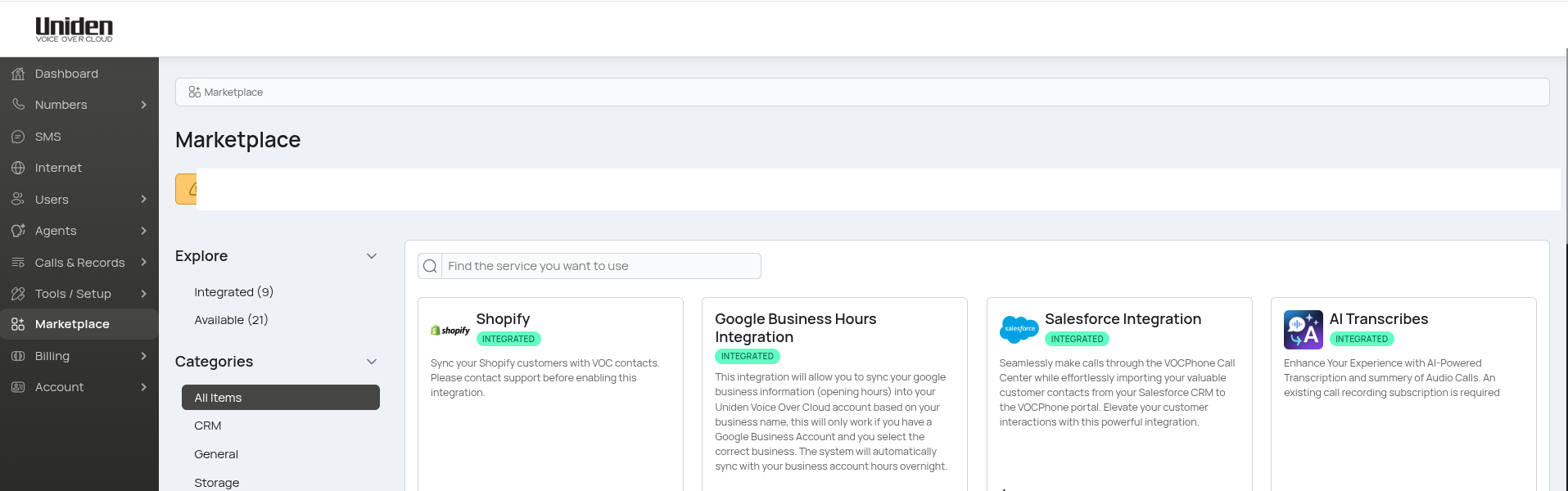The width and height of the screenshot is (1568, 491).
Task: Click the AI Transcribes app icon
Action: [x=1304, y=330]
